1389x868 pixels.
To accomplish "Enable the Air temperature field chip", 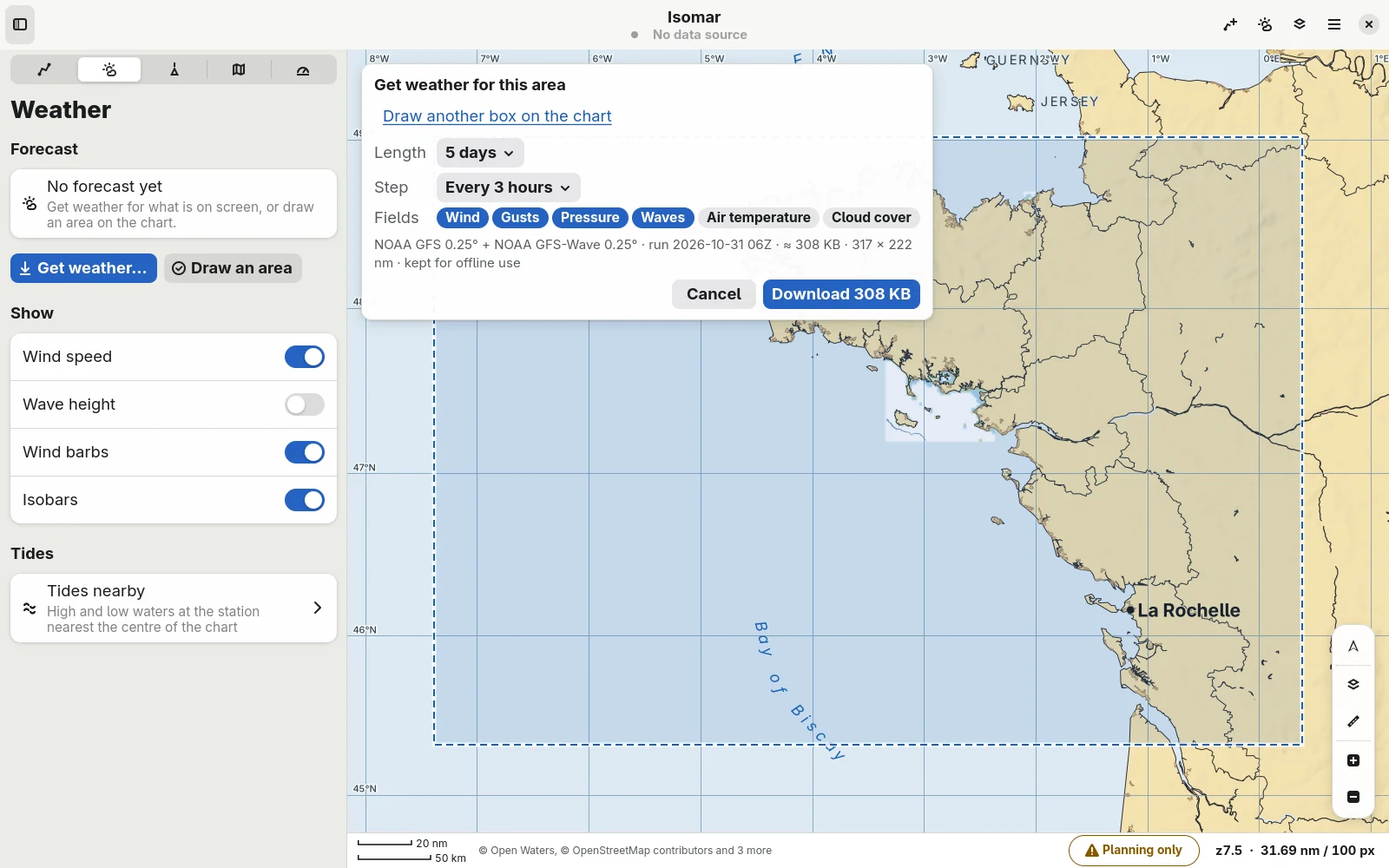I will tap(759, 218).
